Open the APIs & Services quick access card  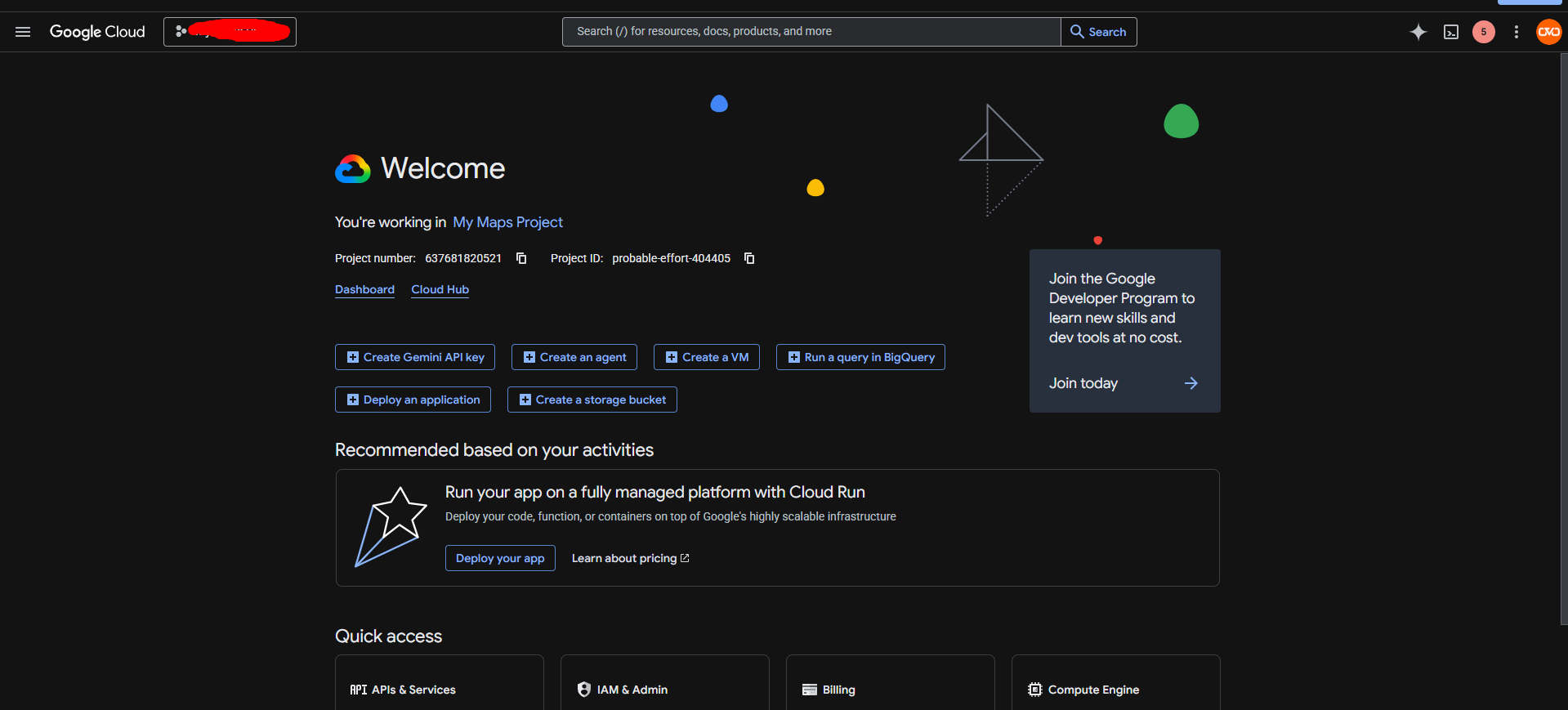coord(440,683)
